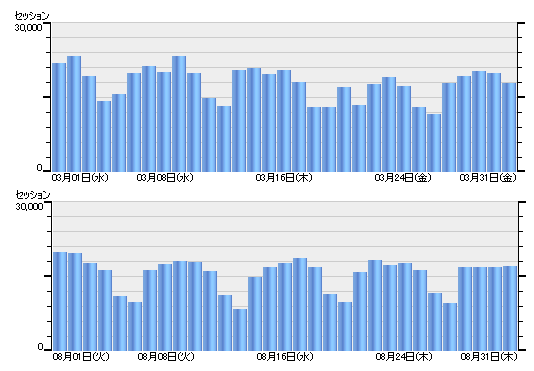Click the 30,000 axis value on March chart
The height and width of the screenshot is (371, 534).
point(28,27)
